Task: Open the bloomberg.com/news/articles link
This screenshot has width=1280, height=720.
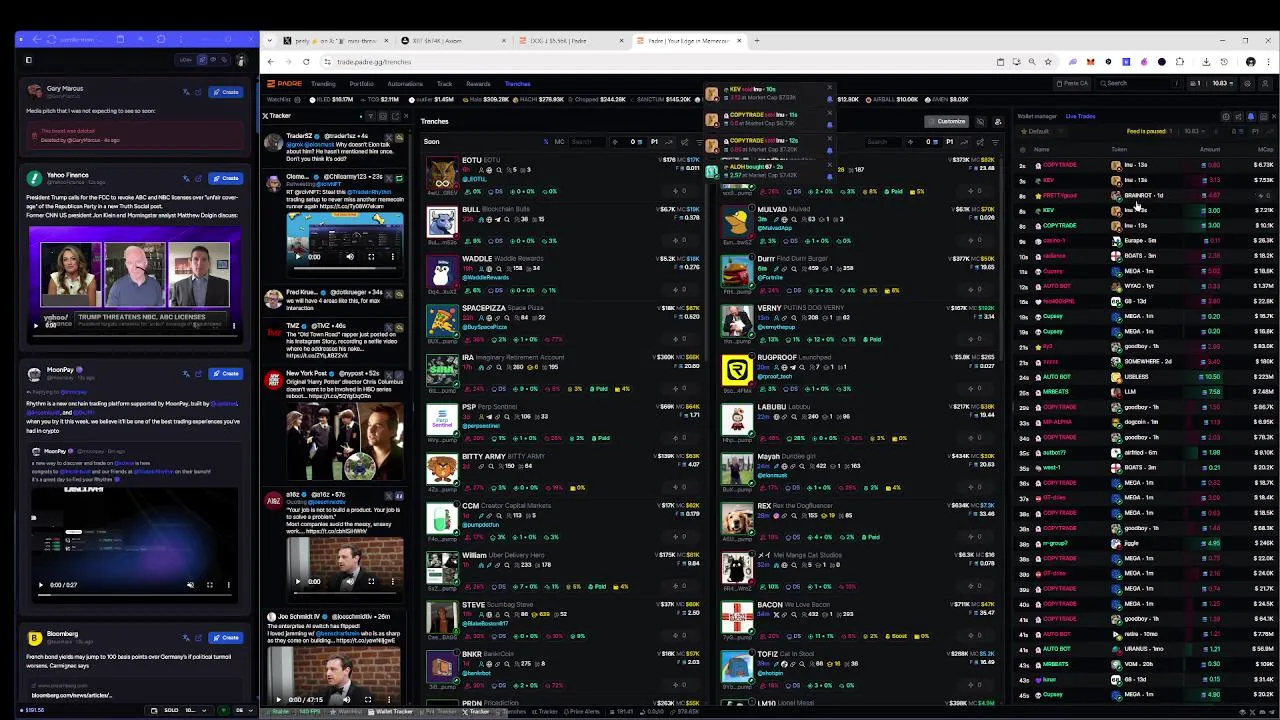Action: click(x=71, y=695)
